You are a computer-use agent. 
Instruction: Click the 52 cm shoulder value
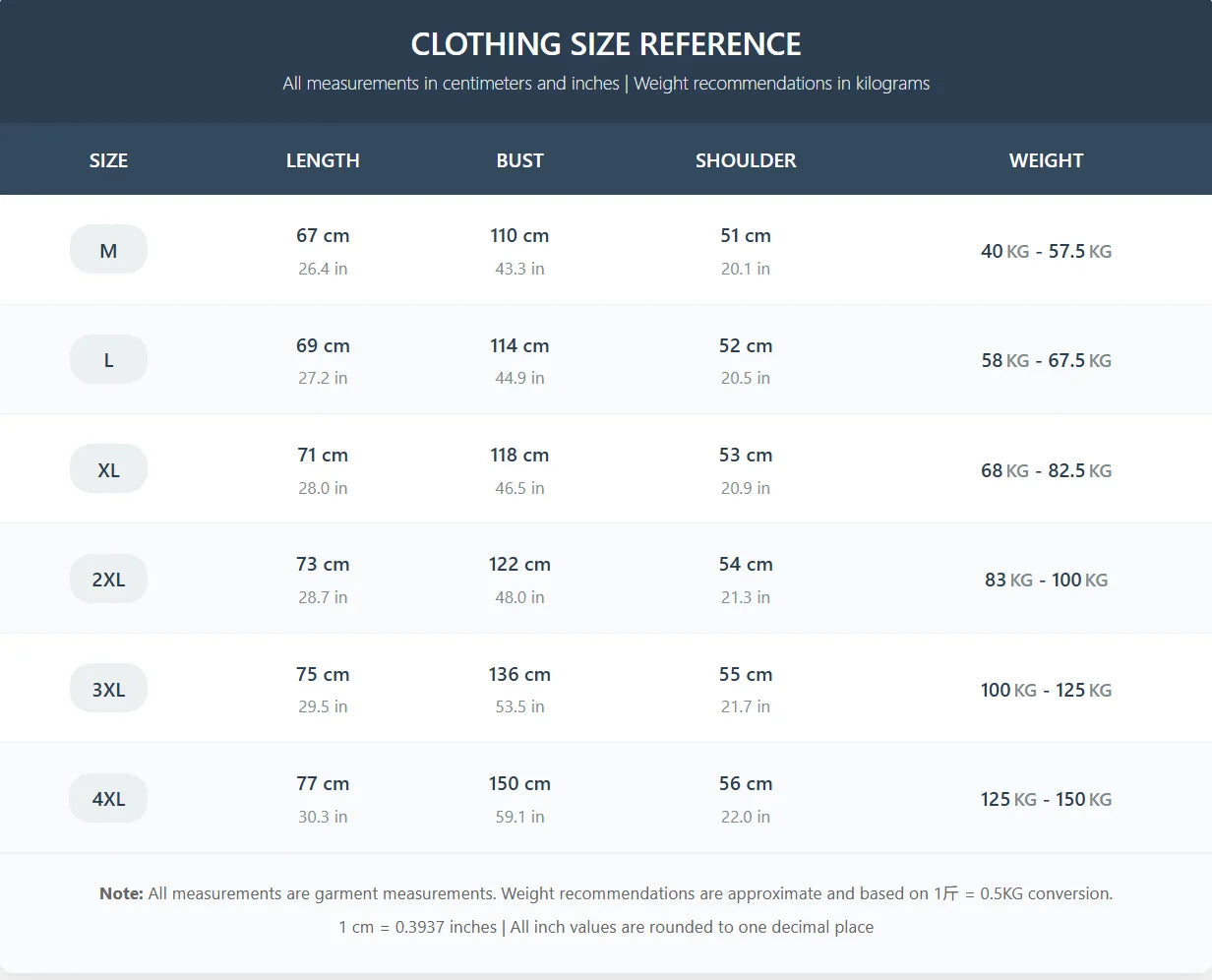746,345
